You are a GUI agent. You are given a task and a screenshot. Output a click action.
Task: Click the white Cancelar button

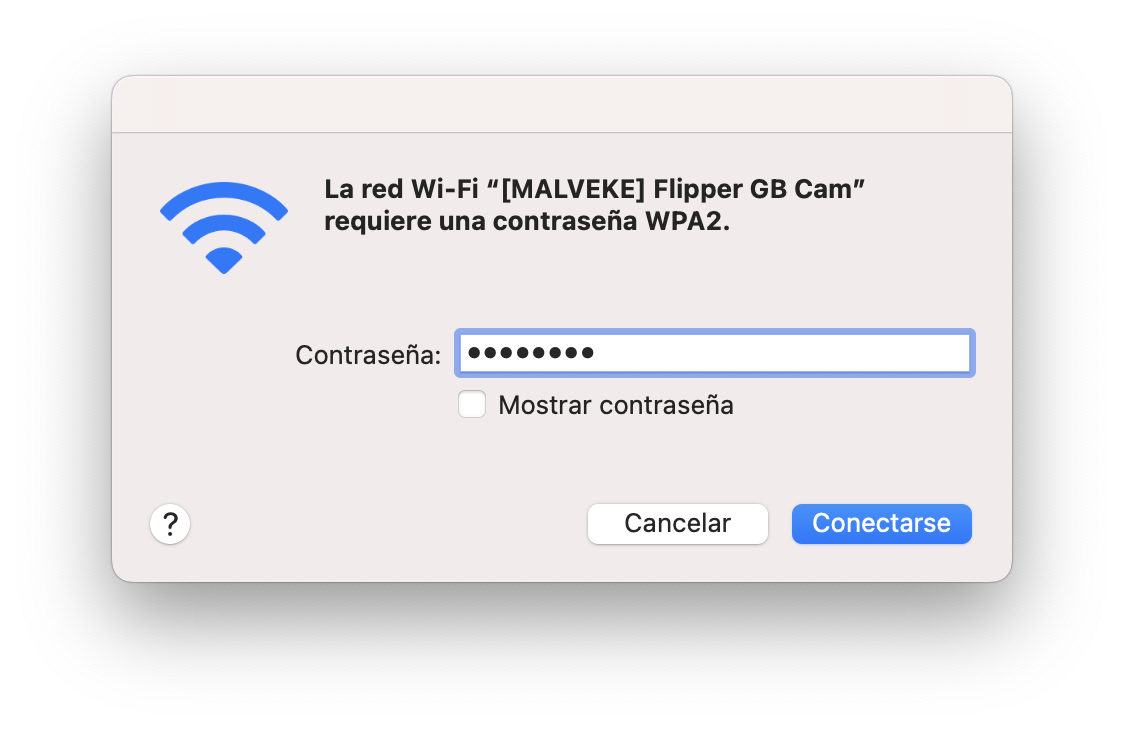coord(677,523)
